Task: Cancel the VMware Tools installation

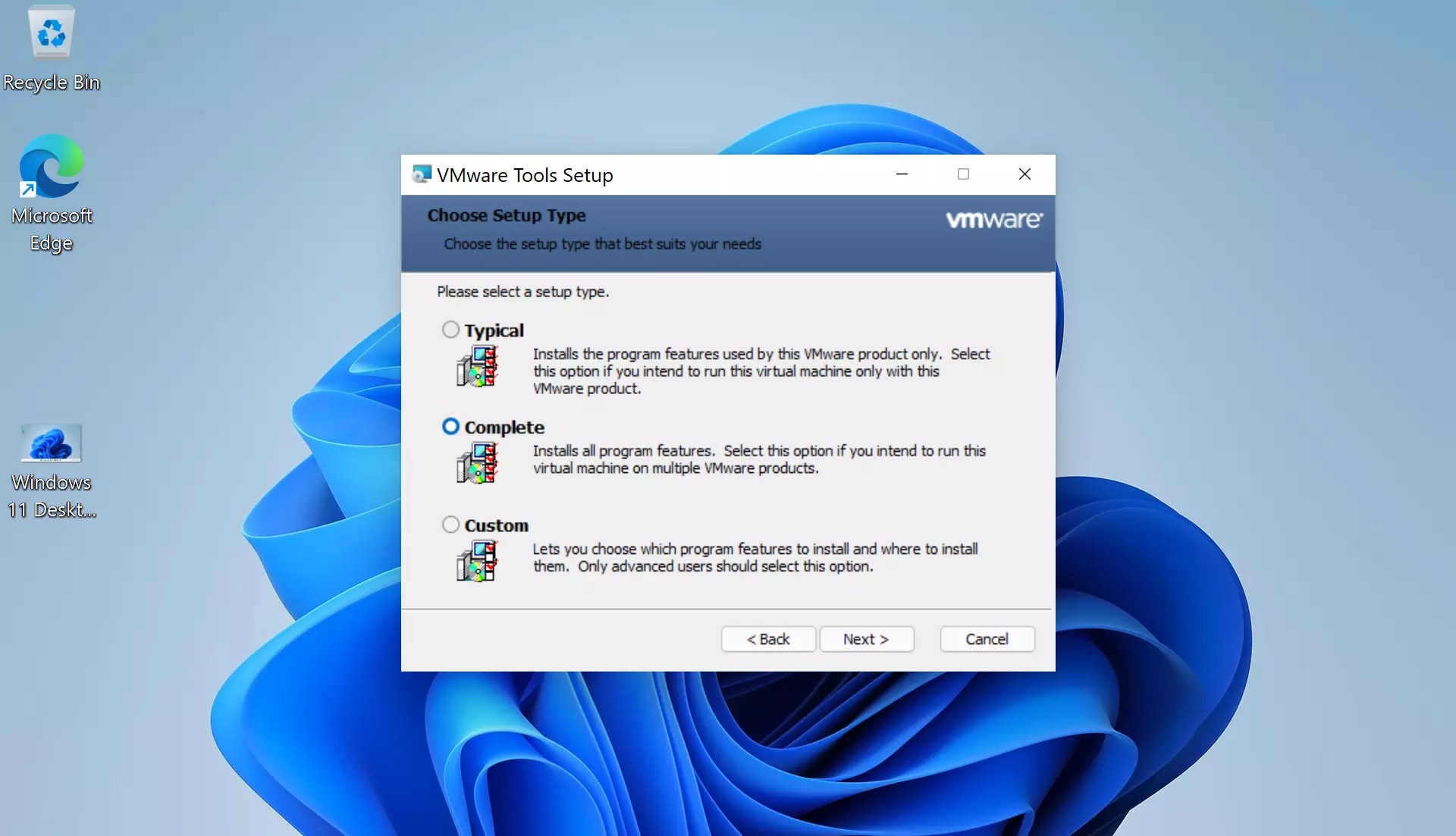Action: tap(987, 639)
